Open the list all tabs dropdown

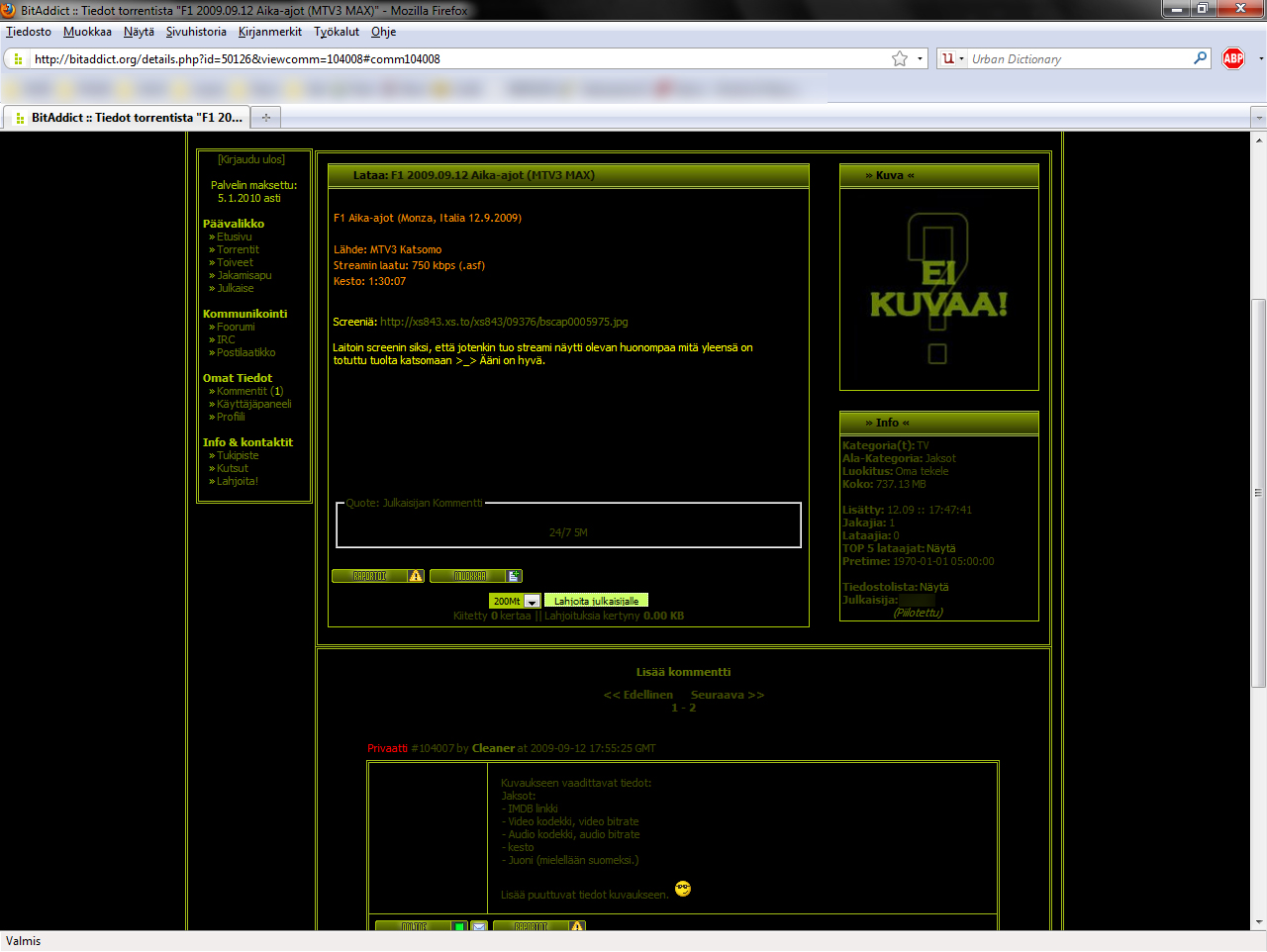pos(1258,118)
